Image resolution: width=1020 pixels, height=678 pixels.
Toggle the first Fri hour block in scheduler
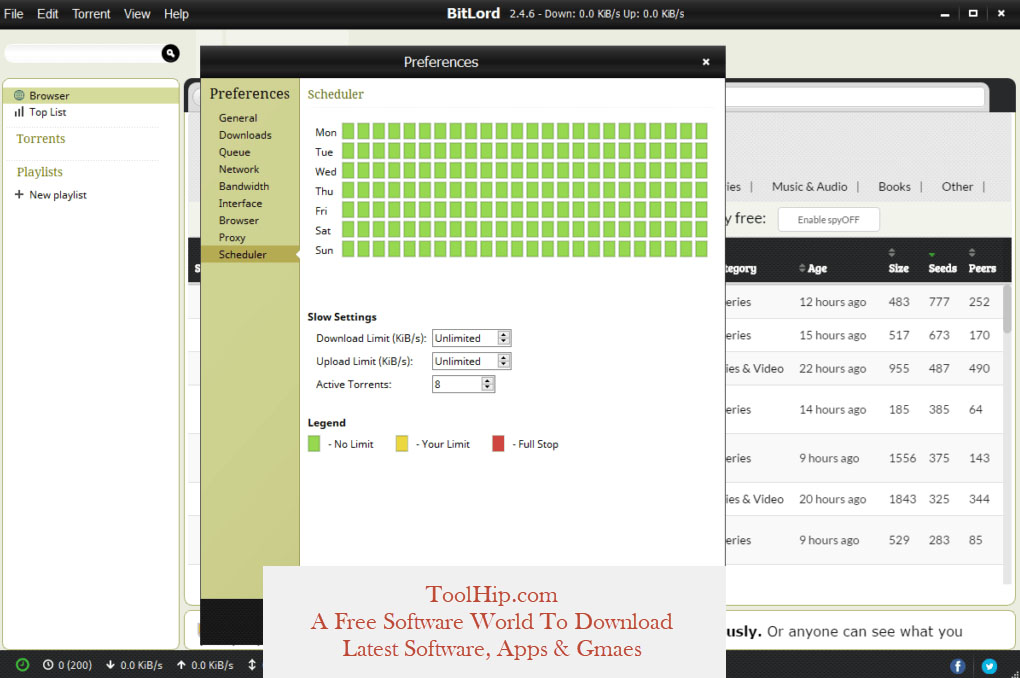[348, 210]
